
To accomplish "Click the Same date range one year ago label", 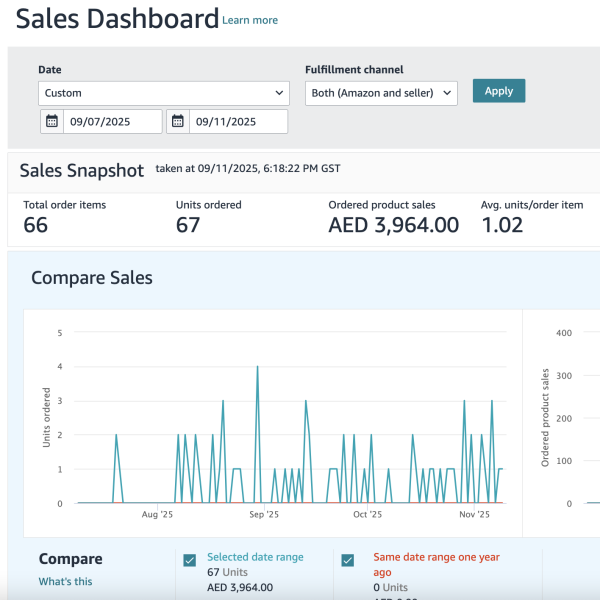I will 436,564.
